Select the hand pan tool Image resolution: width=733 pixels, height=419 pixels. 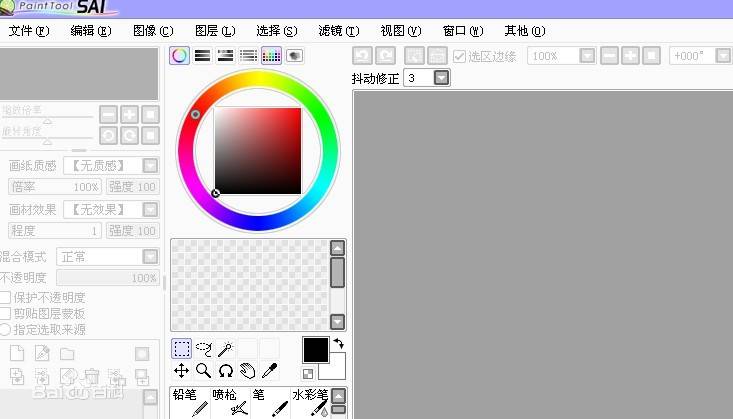[x=247, y=371]
